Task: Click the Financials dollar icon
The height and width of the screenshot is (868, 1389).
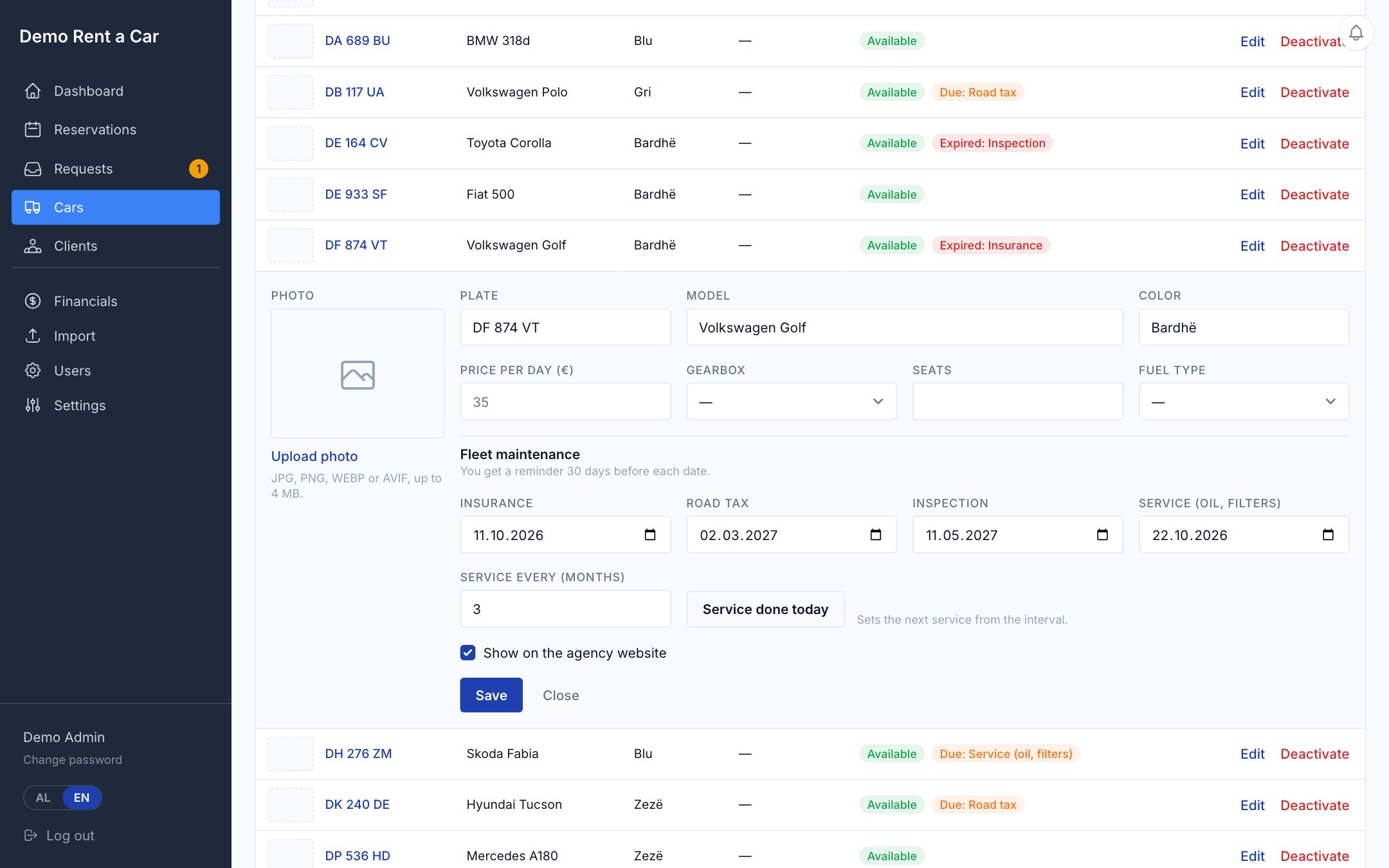Action: [33, 301]
